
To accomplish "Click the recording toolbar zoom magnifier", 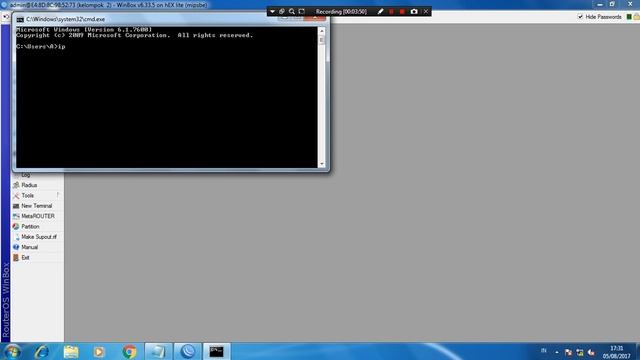I will (x=292, y=11).
